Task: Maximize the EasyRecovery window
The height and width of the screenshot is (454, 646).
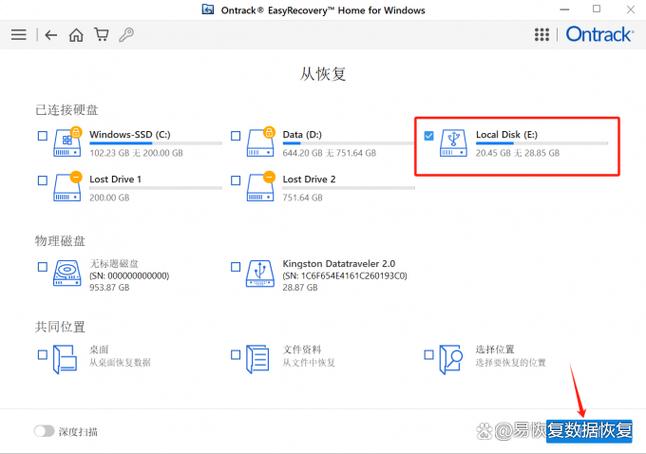Action: point(597,9)
